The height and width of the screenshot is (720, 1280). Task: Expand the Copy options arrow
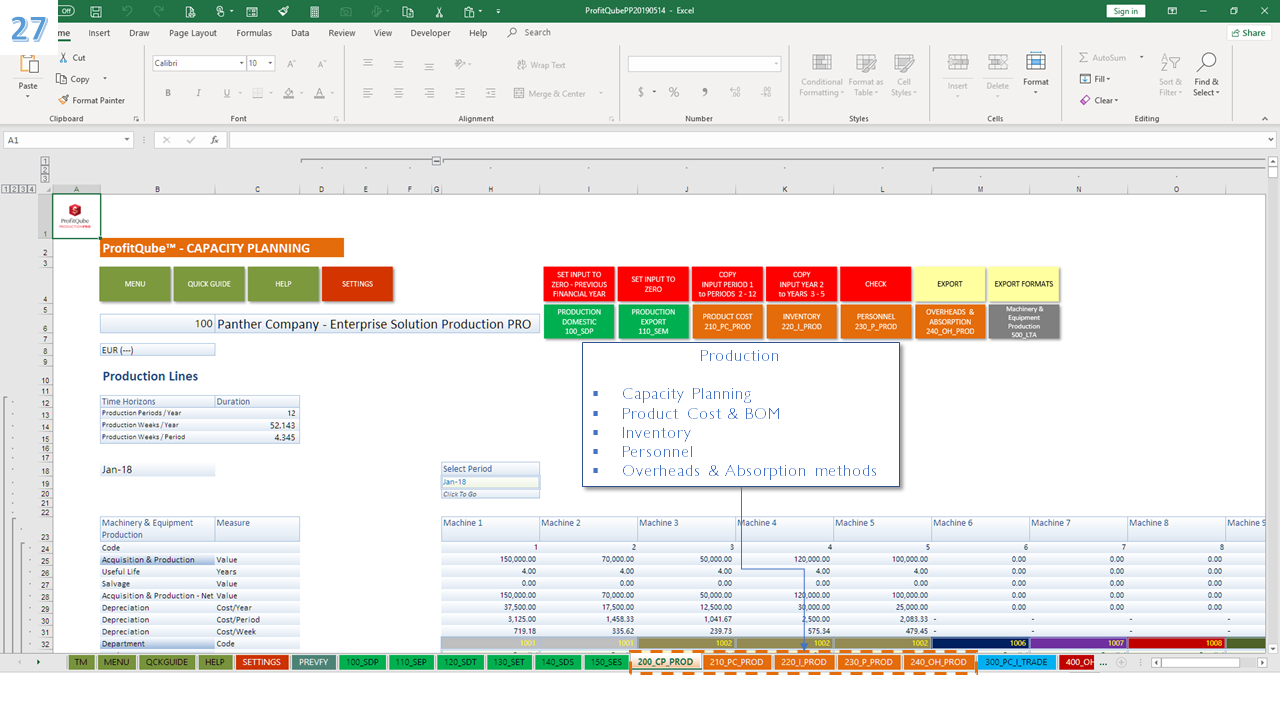click(105, 79)
